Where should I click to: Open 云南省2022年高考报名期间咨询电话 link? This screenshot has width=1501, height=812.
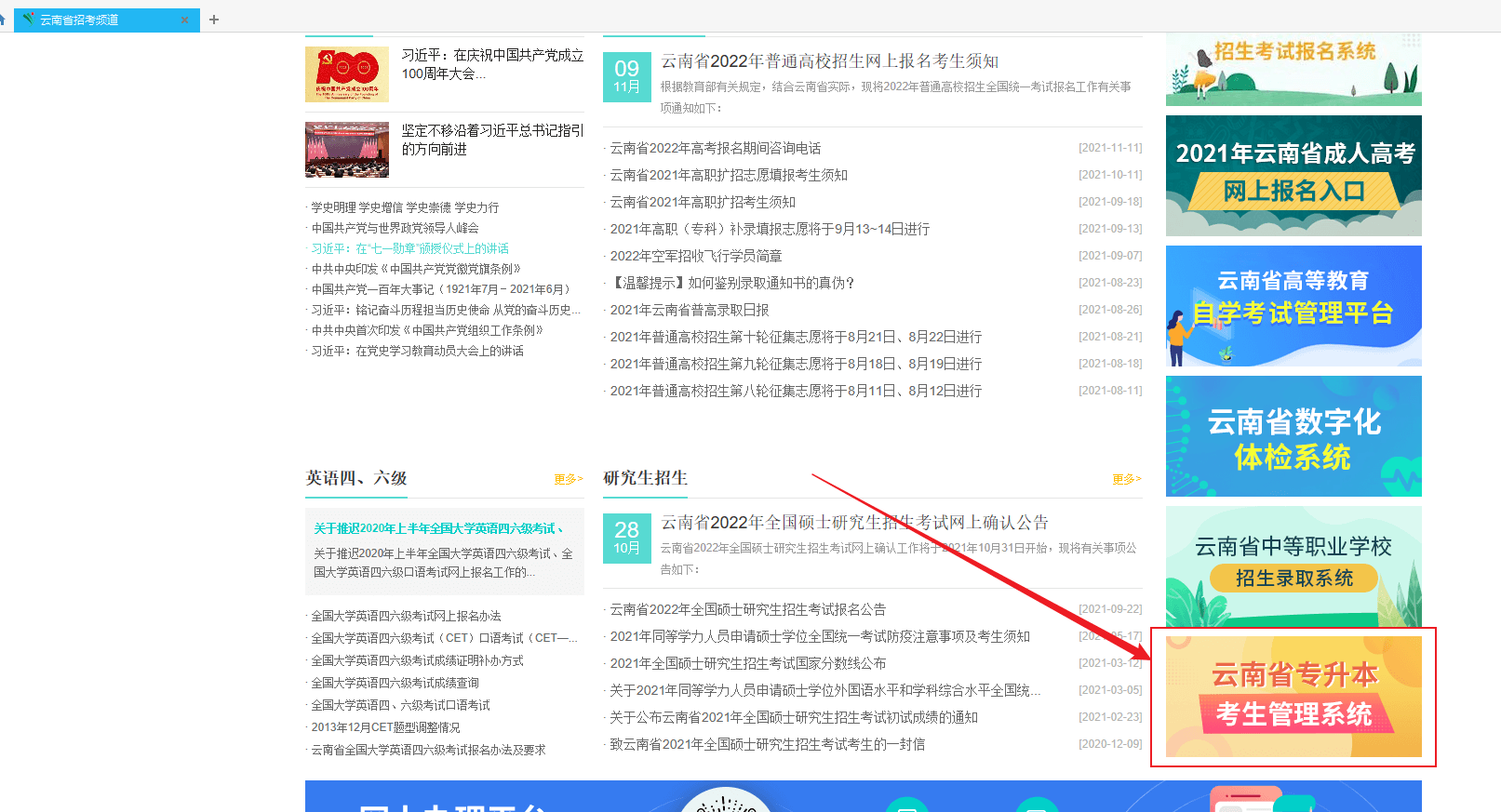[715, 149]
